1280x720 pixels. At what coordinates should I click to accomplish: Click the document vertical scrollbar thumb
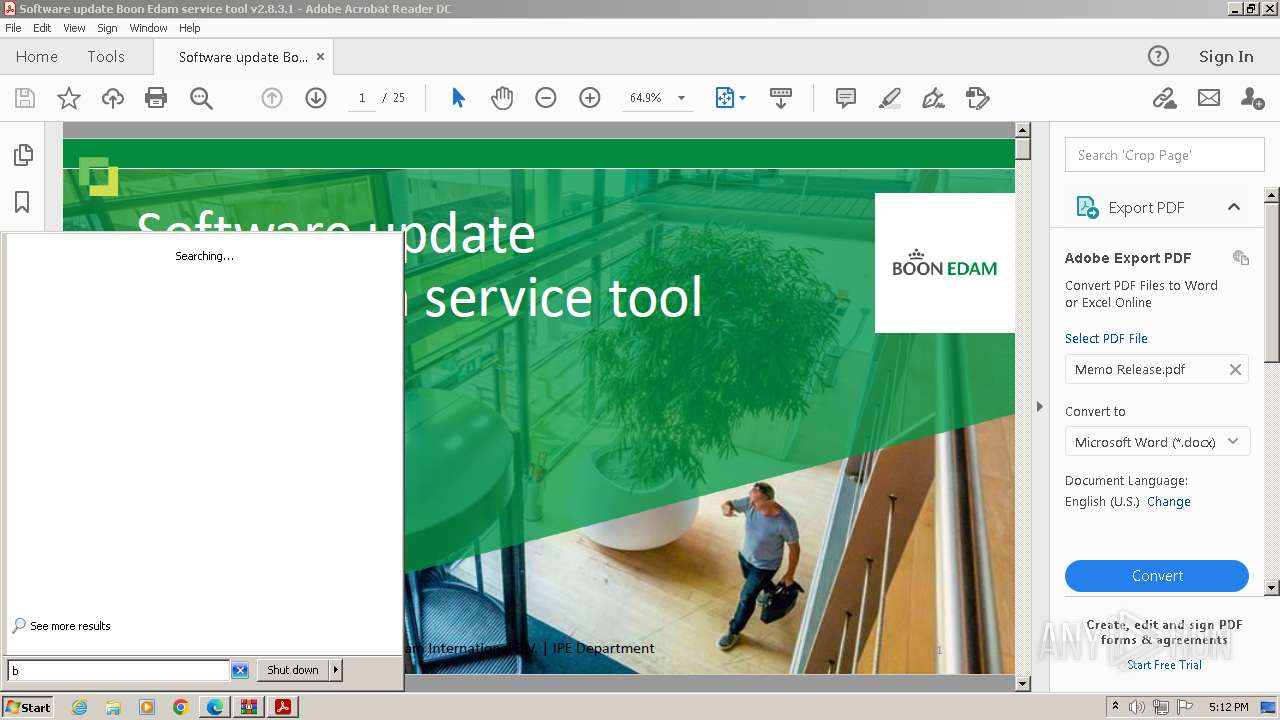[1022, 148]
